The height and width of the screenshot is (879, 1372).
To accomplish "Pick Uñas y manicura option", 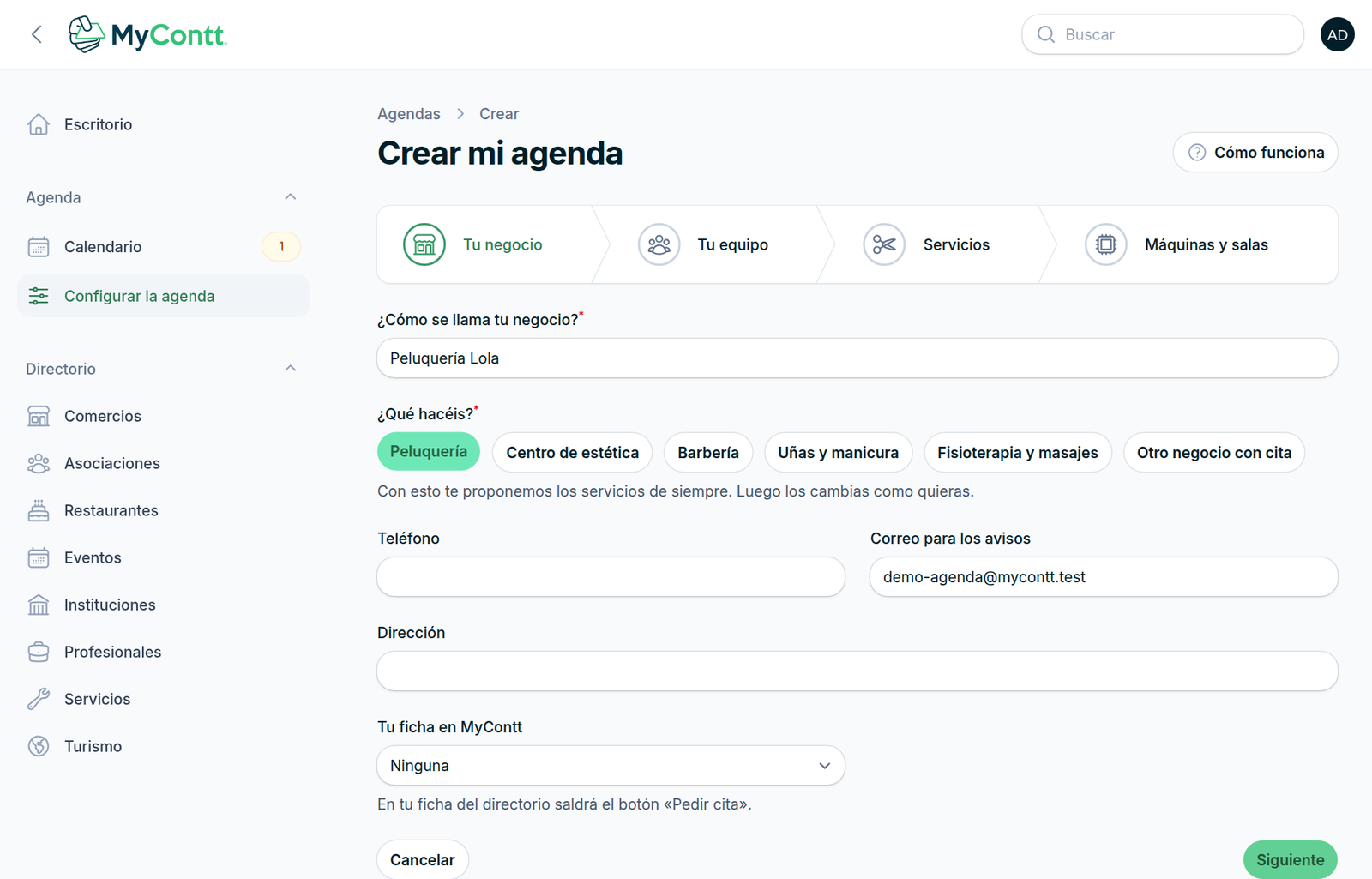I will point(838,452).
